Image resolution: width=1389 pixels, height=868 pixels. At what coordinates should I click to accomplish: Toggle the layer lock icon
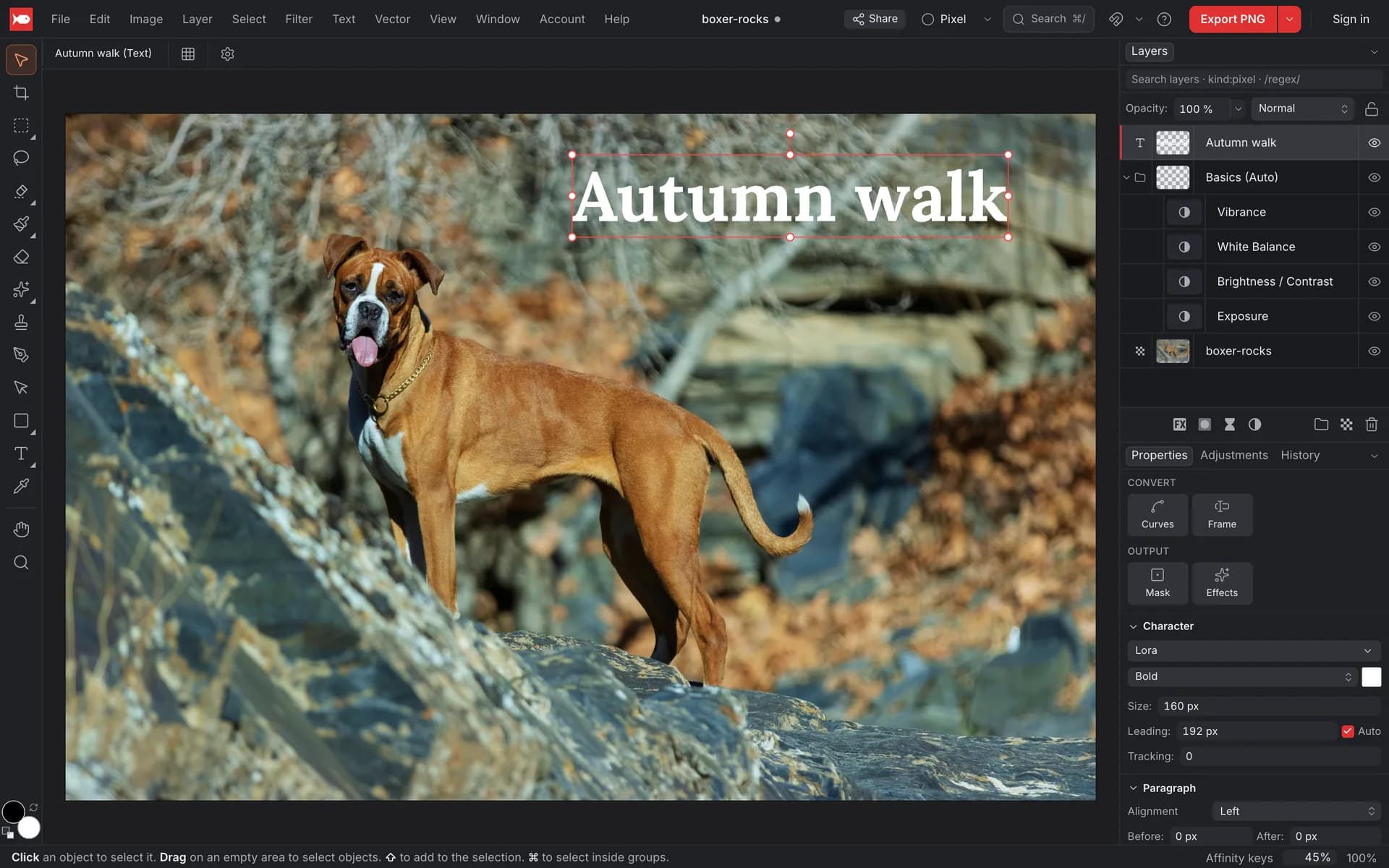[1371, 109]
